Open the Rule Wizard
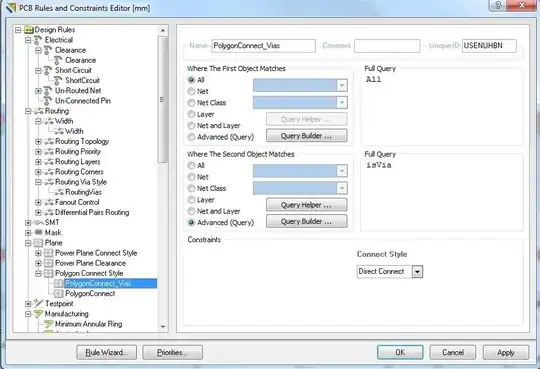The image size is (540, 369). 106,352
